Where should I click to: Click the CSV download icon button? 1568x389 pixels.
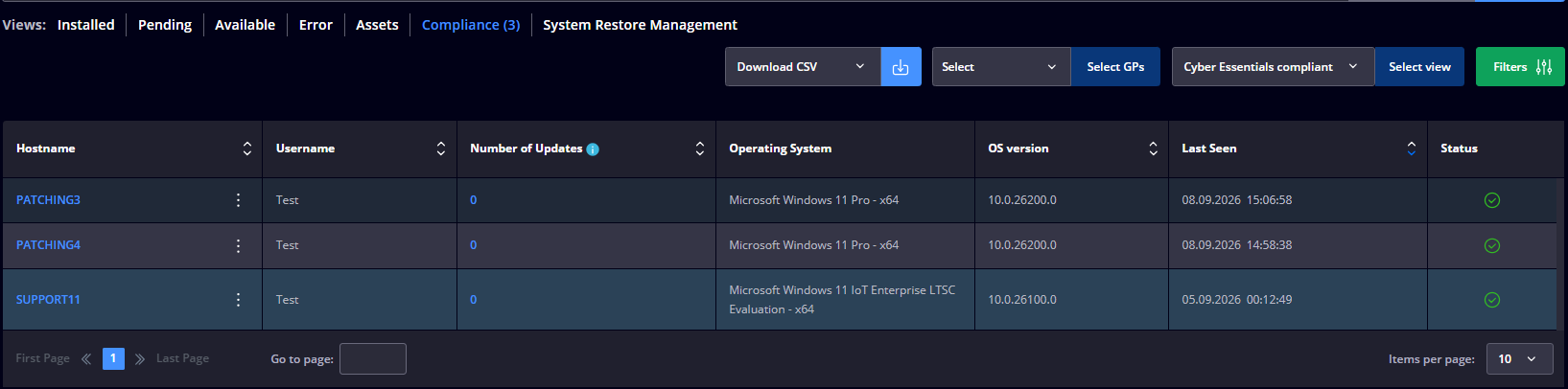(901, 67)
